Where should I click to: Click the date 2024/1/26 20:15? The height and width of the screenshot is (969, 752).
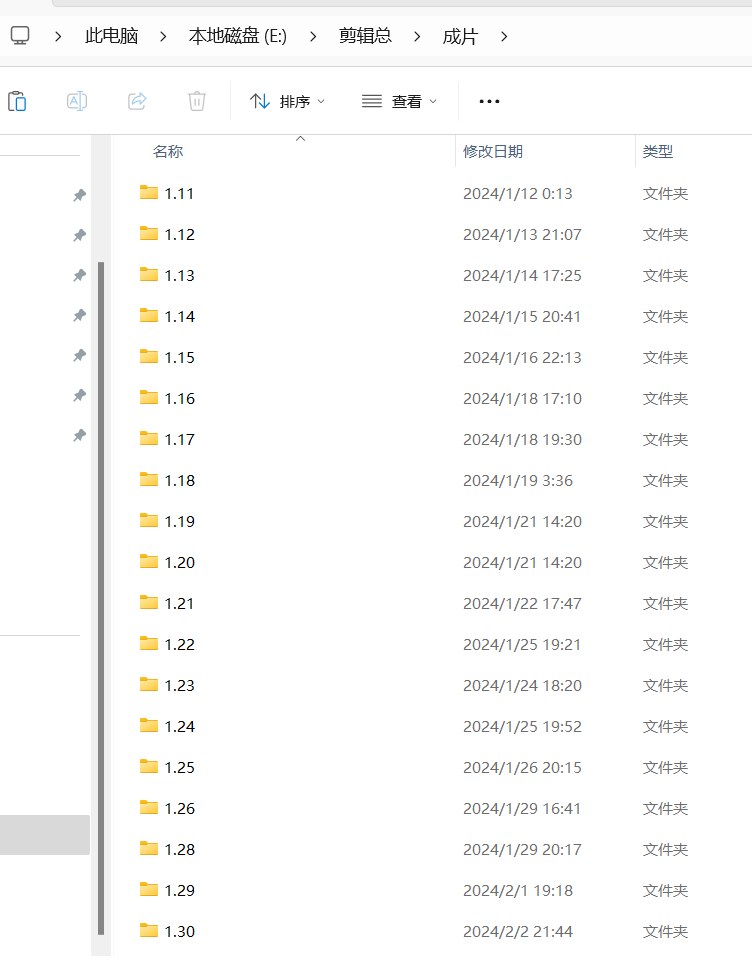coord(522,767)
